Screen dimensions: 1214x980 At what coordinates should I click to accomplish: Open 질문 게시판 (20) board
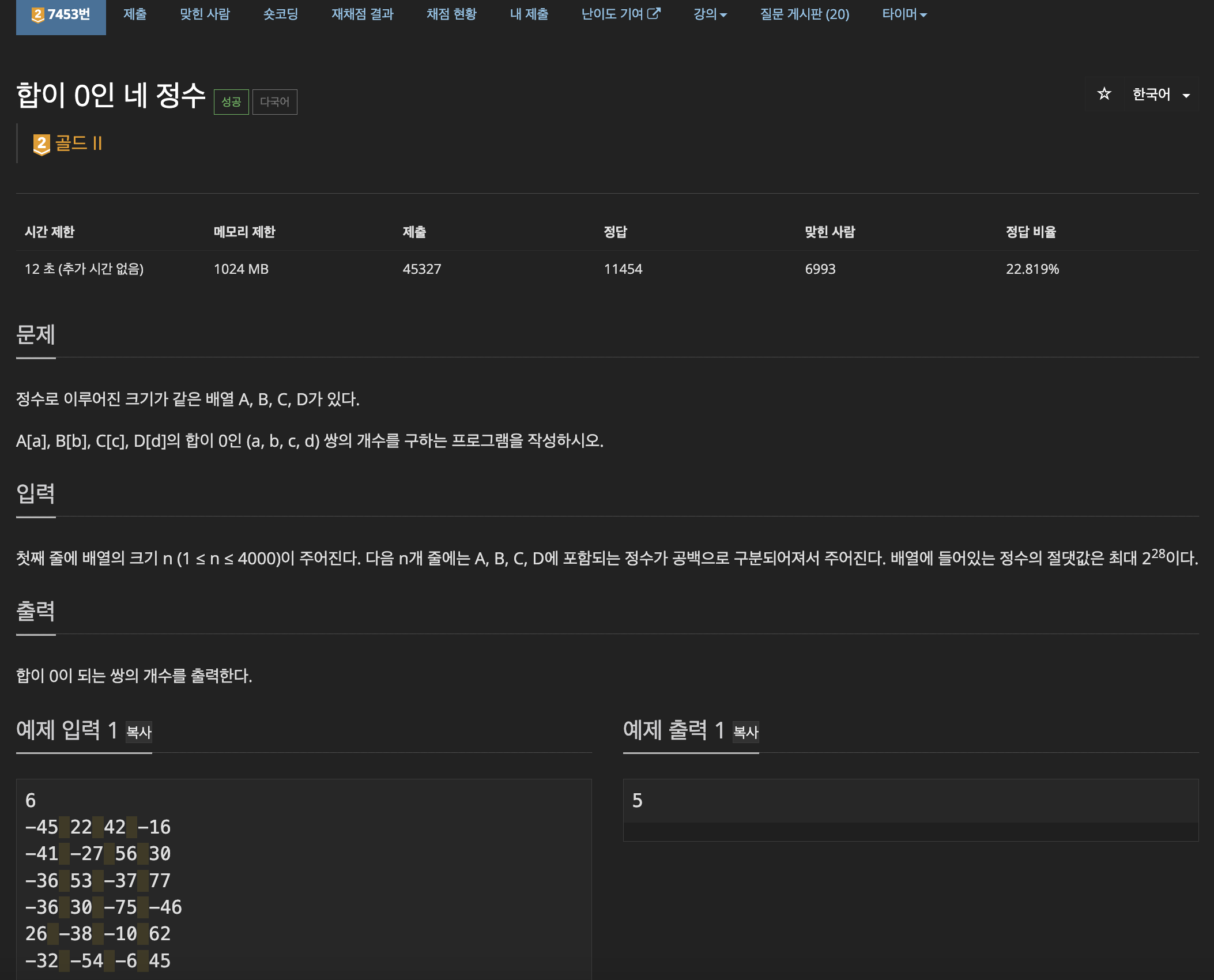(x=804, y=14)
